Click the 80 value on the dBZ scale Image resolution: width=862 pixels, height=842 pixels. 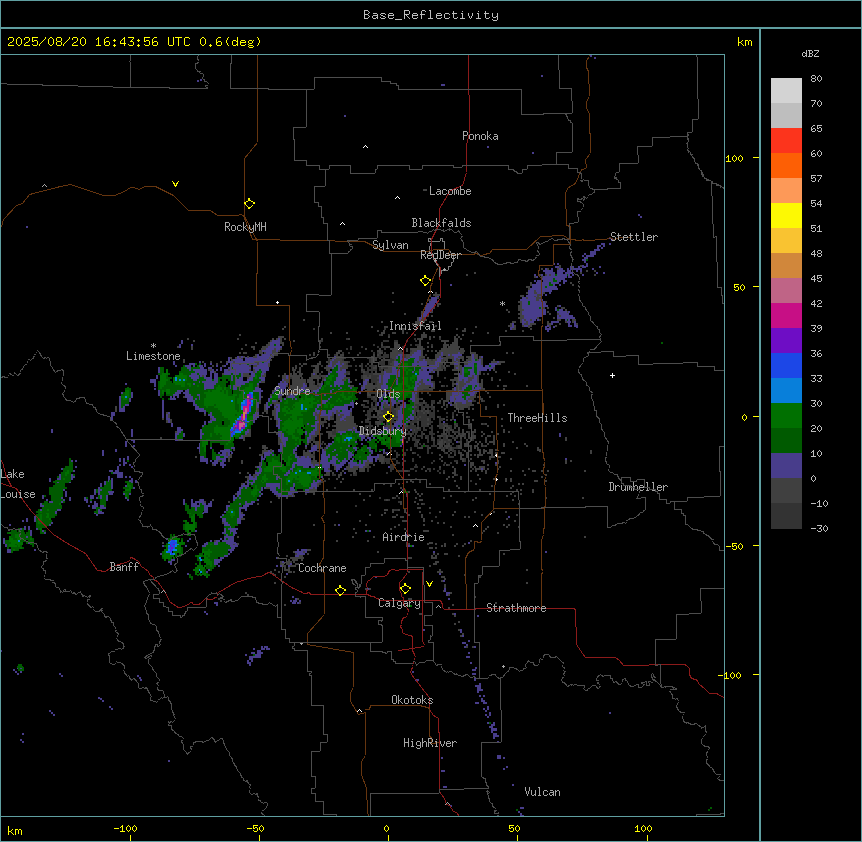[816, 79]
